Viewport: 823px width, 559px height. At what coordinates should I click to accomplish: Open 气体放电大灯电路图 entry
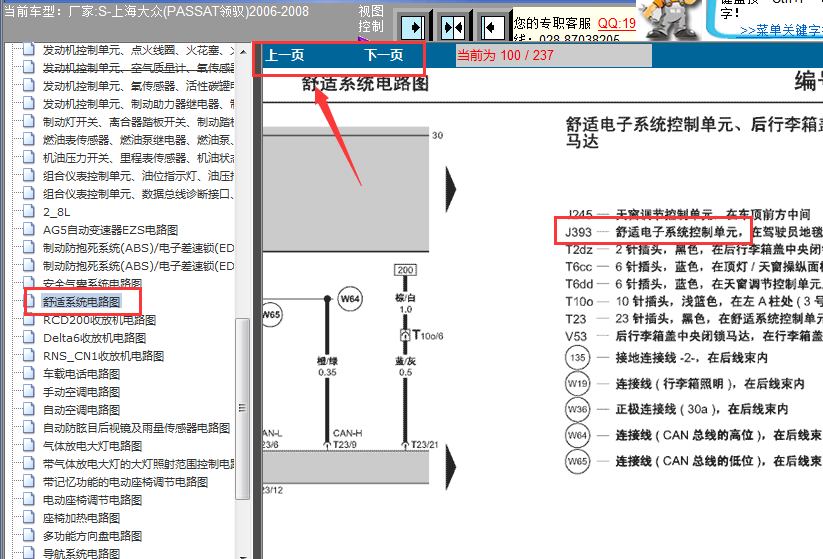pos(92,446)
